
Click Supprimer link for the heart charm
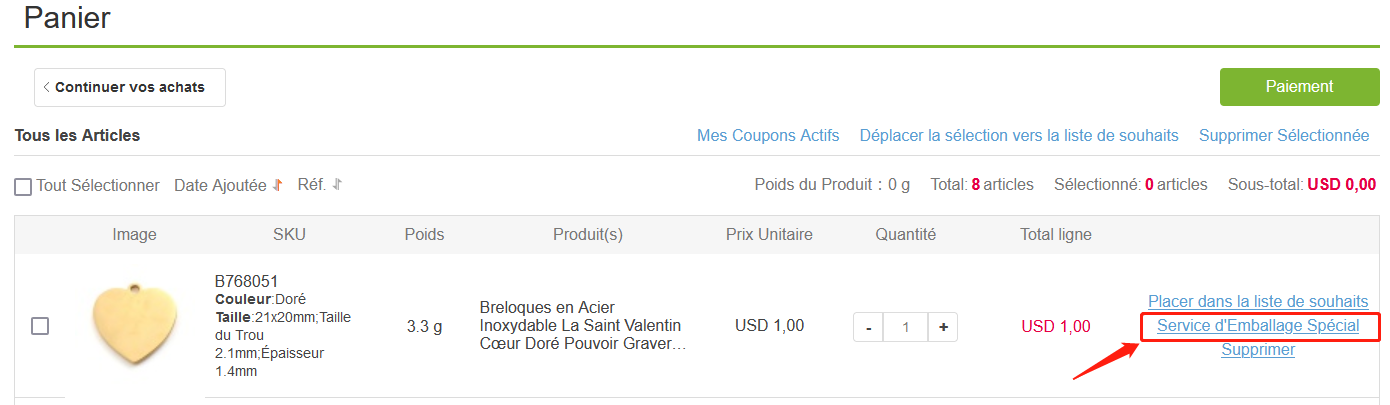click(1258, 350)
